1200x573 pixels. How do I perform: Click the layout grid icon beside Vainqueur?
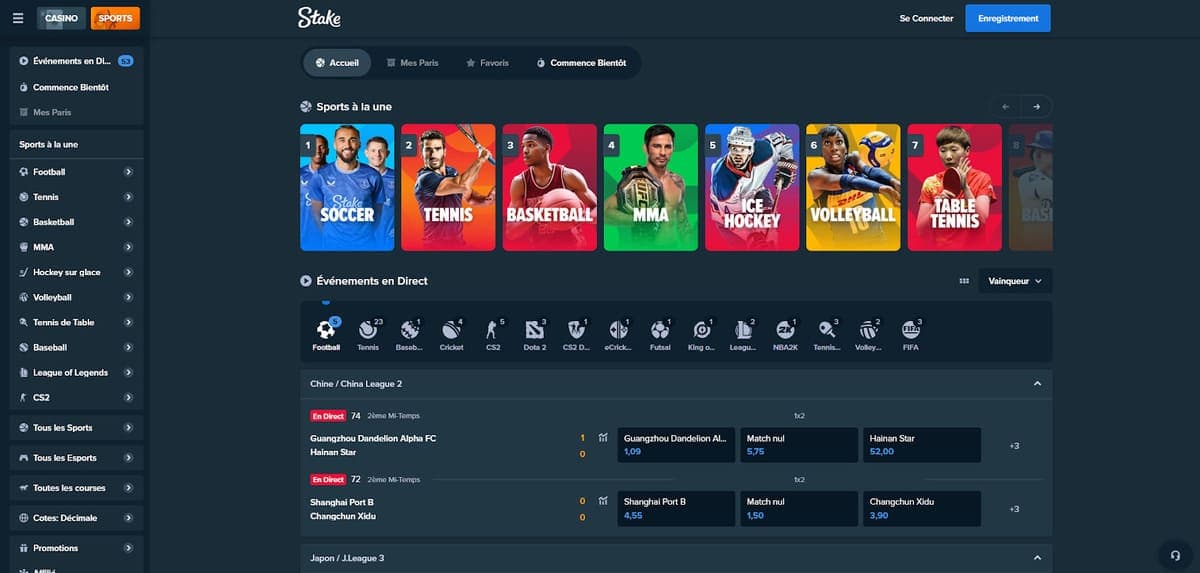click(x=964, y=281)
